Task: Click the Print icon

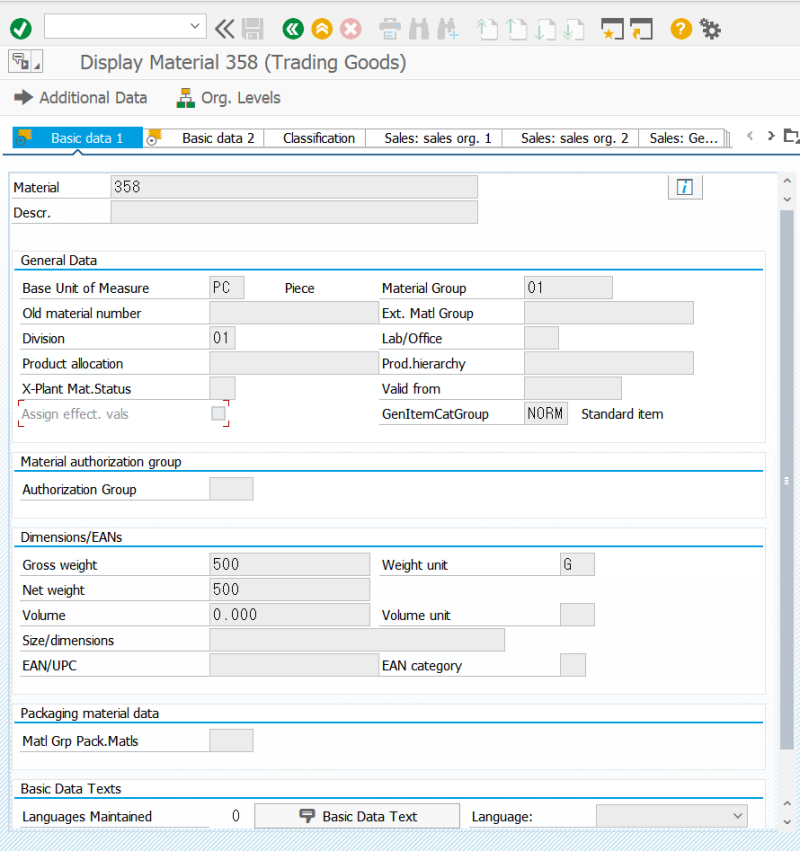Action: 390,29
